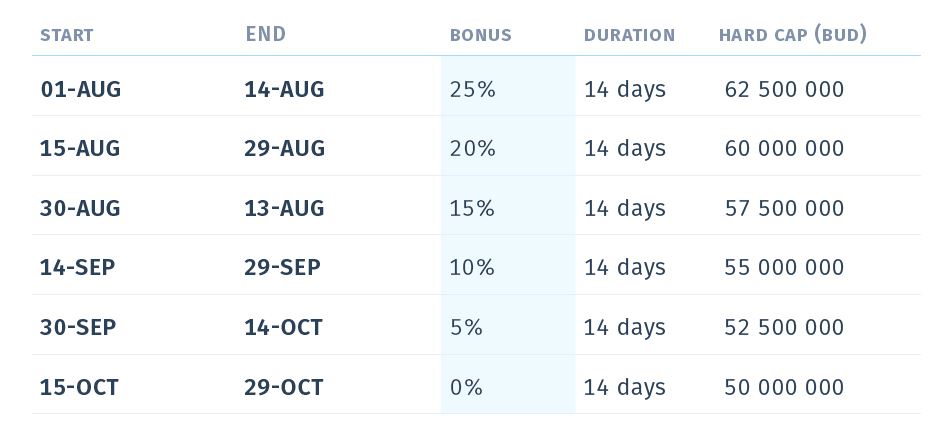The width and height of the screenshot is (942, 447).
Task: Click the 15% bonus cell
Action: [472, 208]
